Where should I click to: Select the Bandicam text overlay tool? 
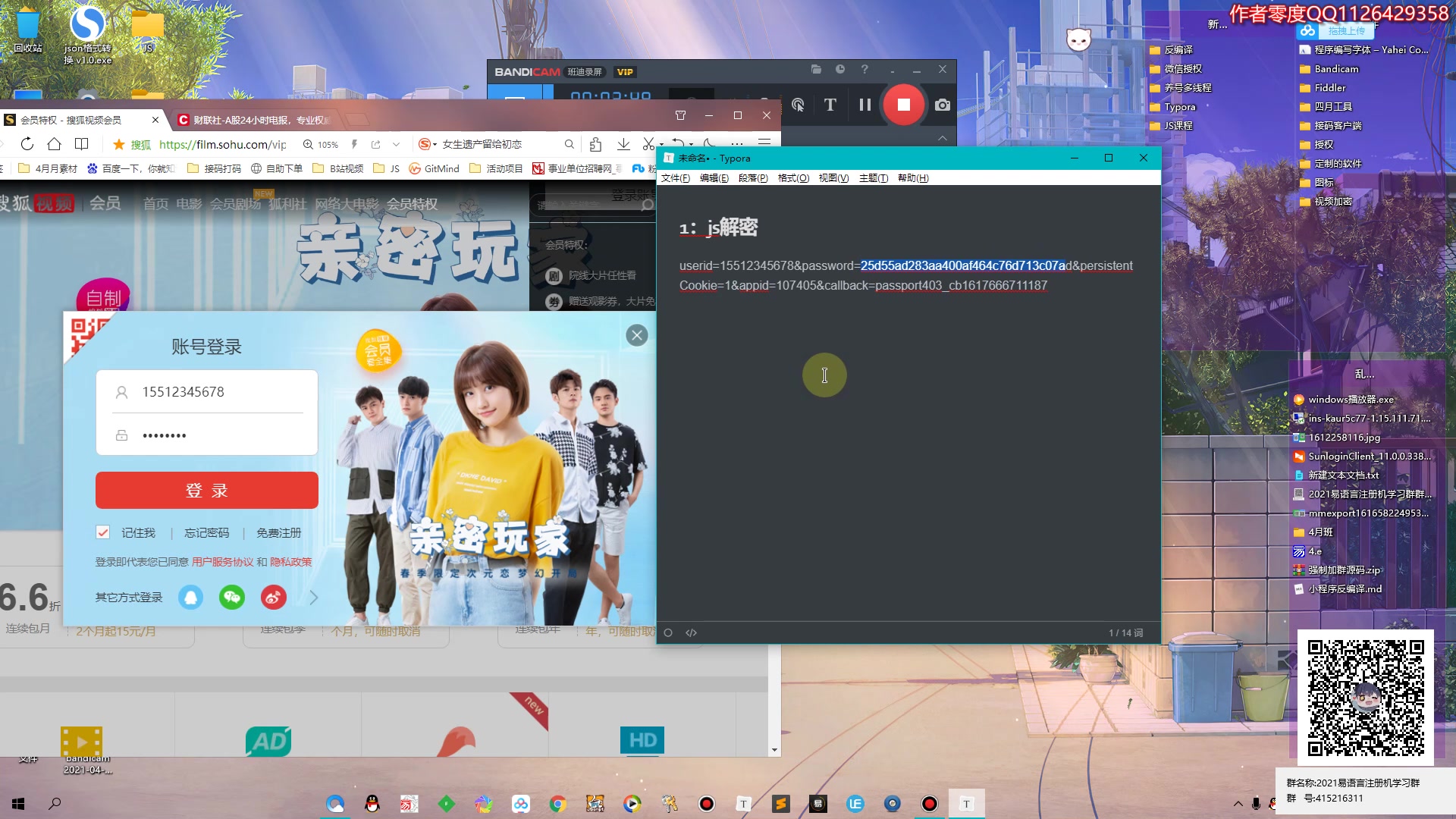pyautogui.click(x=830, y=105)
